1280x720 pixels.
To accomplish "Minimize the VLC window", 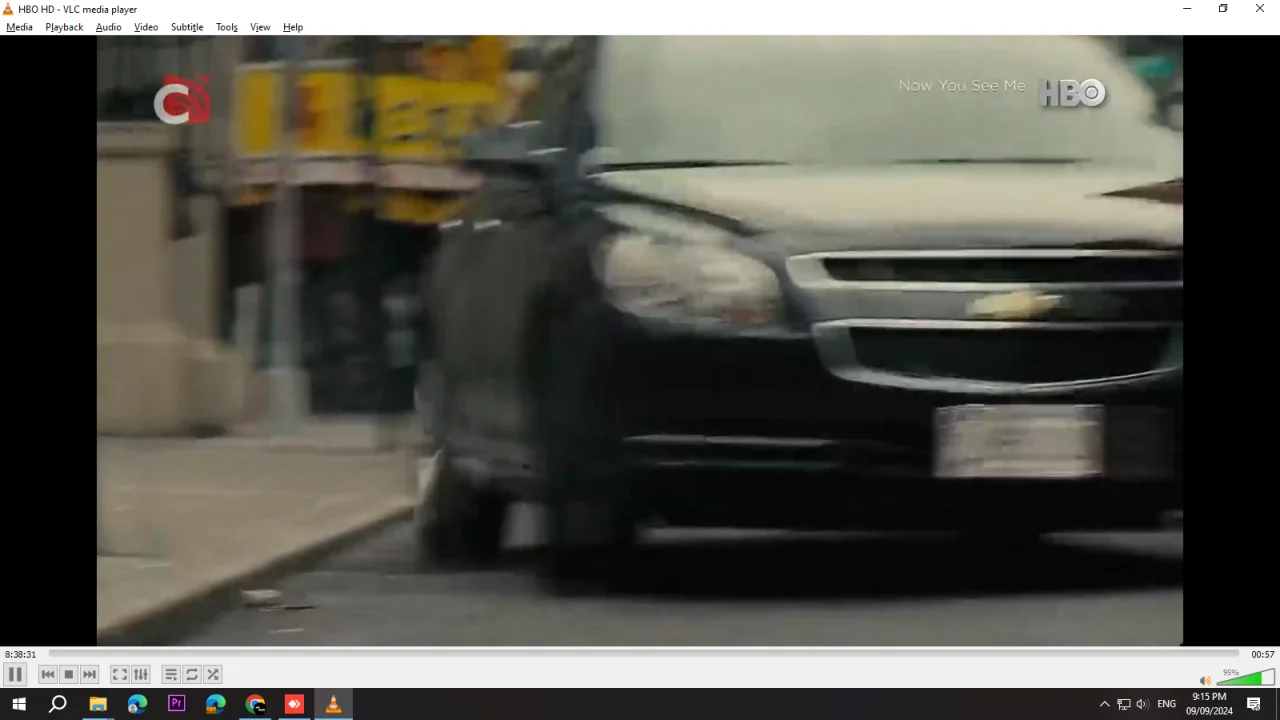I will [1187, 9].
